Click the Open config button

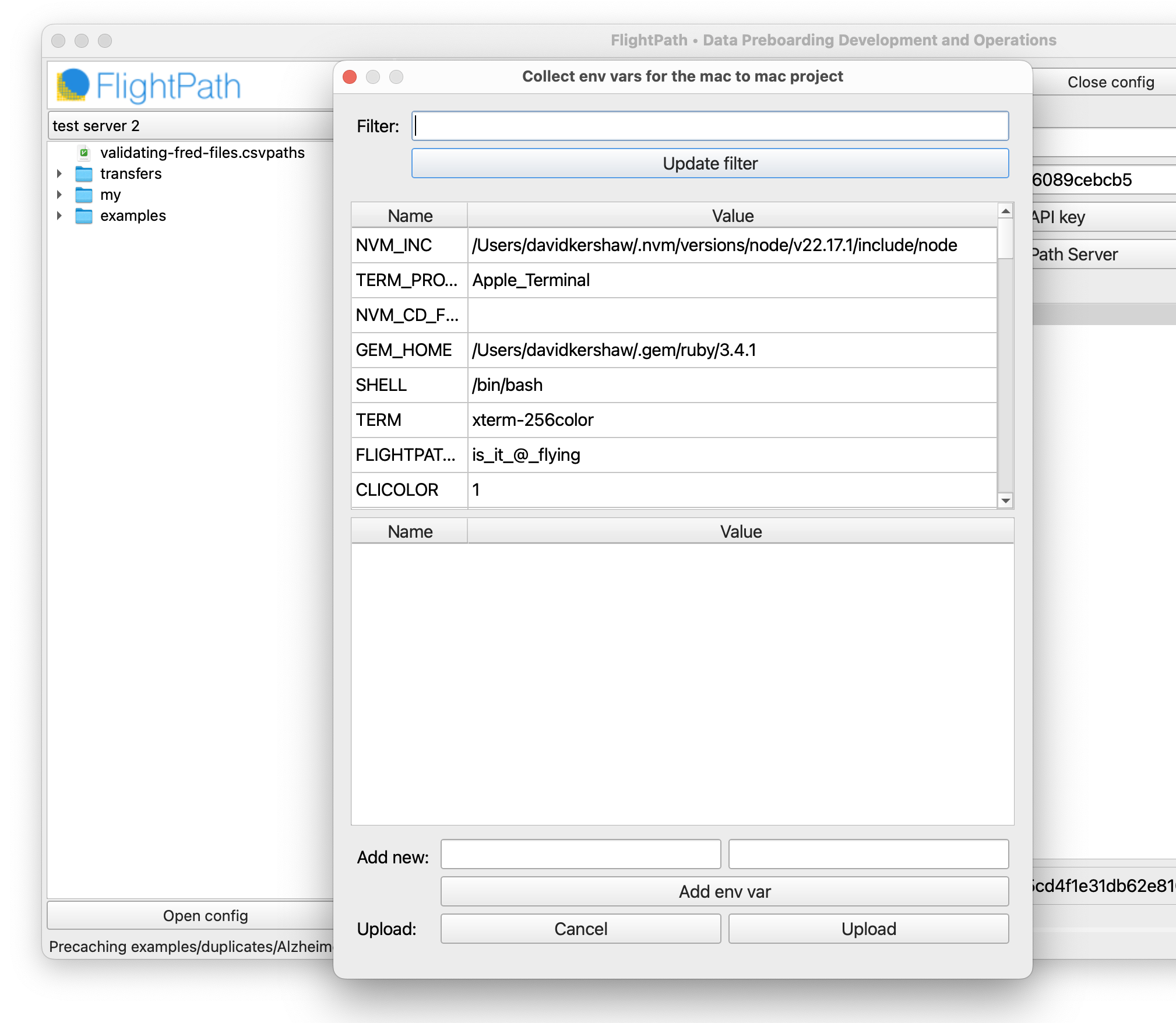tap(205, 916)
